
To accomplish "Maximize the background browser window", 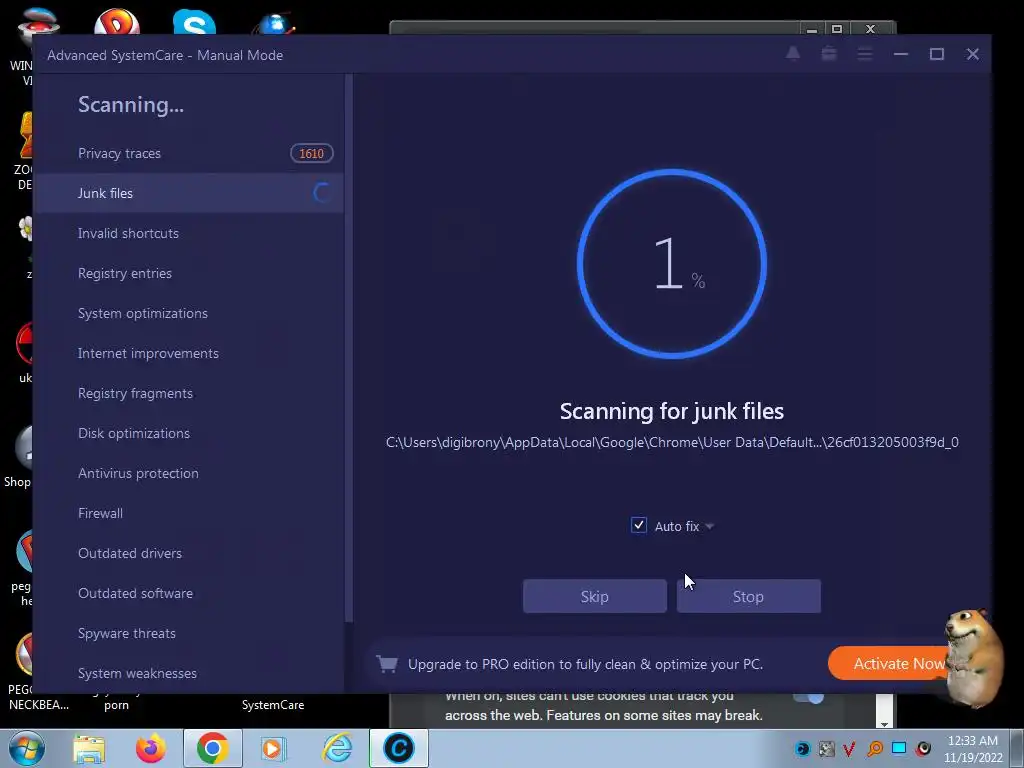I will pos(837,29).
